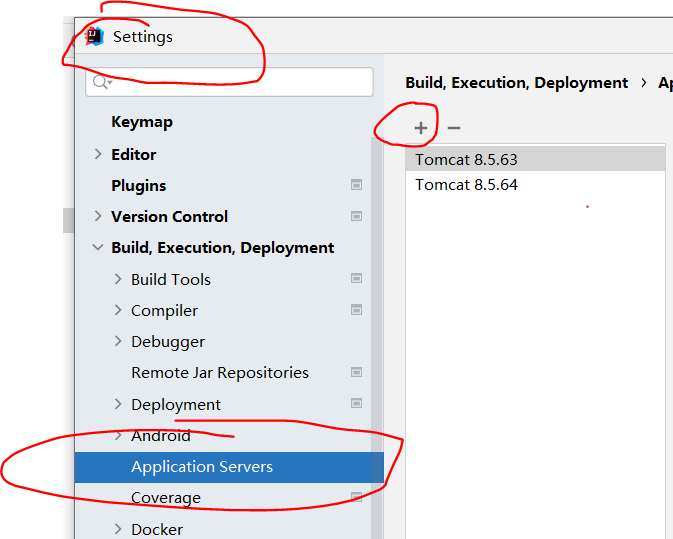Select Tomcat 8.5.63 in server list
The width and height of the screenshot is (673, 539).
coord(467,159)
